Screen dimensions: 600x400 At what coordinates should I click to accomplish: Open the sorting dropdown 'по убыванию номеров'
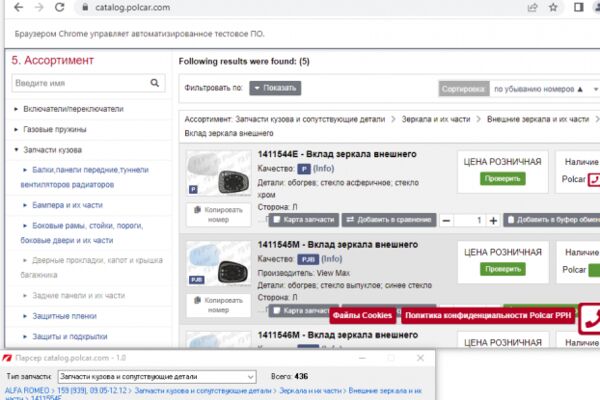[545, 89]
